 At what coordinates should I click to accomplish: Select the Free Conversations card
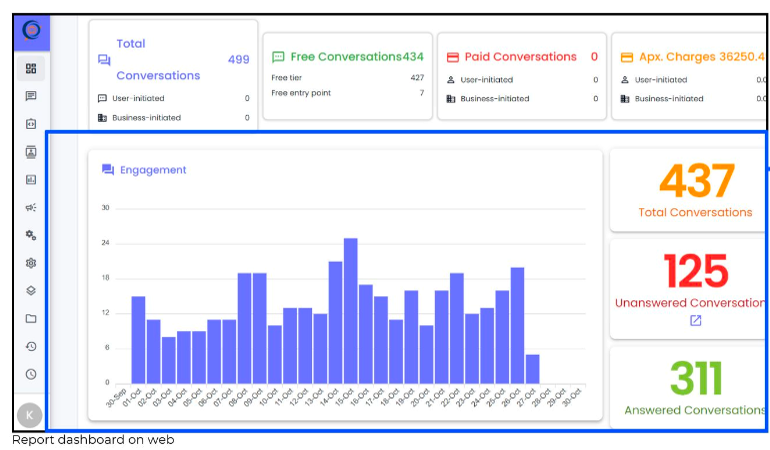point(347,57)
